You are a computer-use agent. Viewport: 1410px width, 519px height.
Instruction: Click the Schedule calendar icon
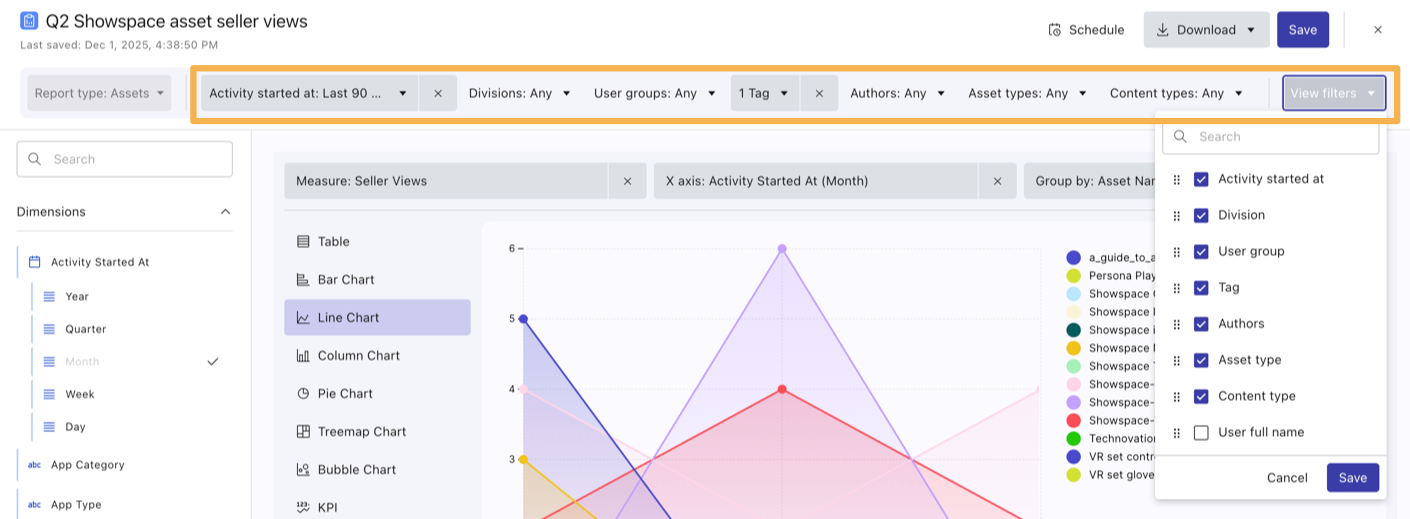1054,30
